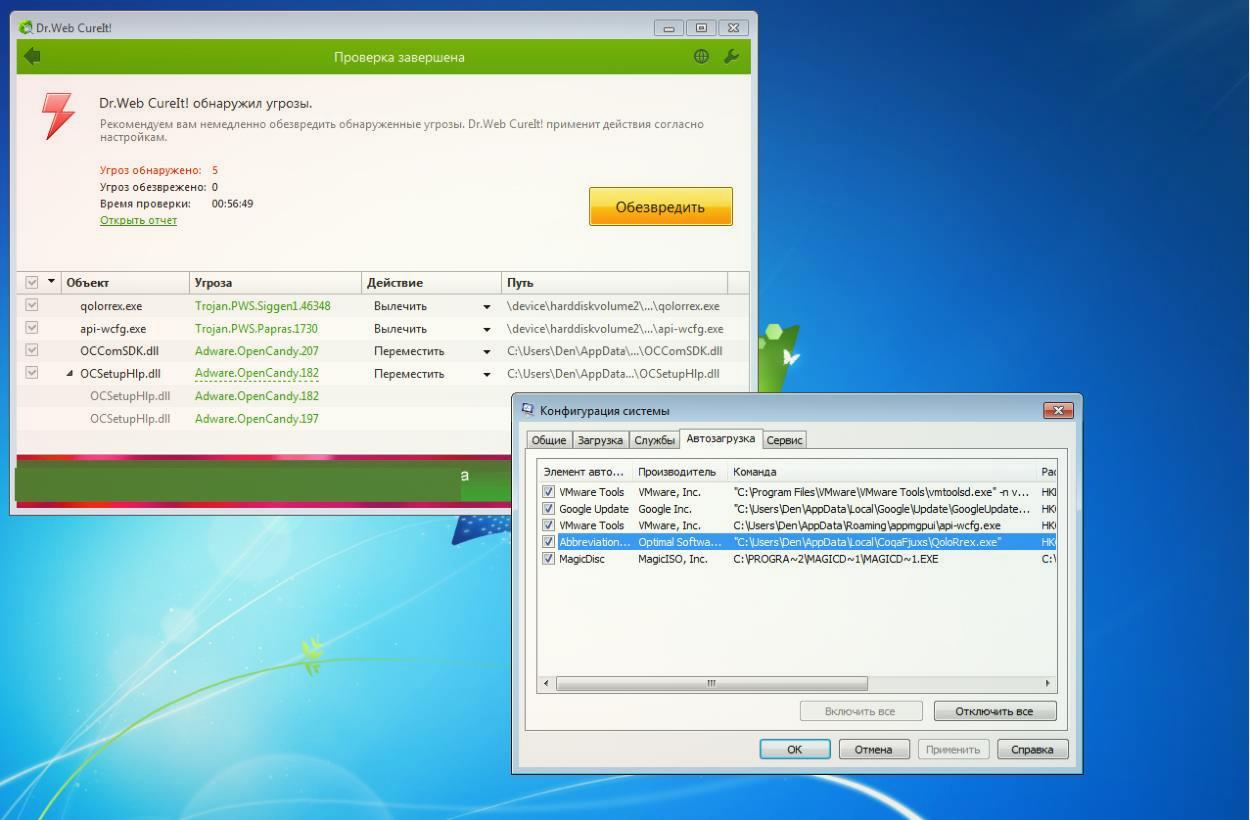Viewport: 1250px width, 820px height.
Task: Uncheck the Abbreviation startup item checkbox
Action: tap(548, 542)
